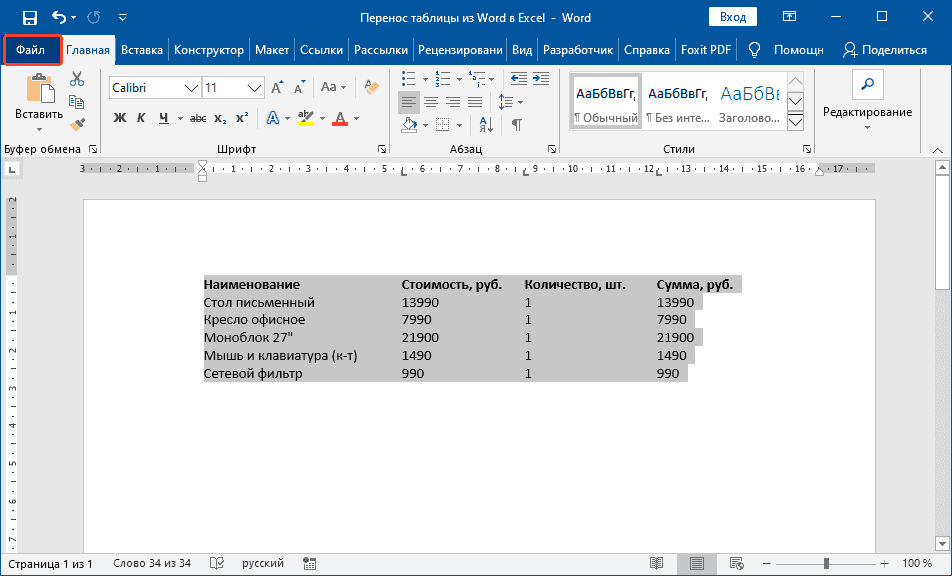Toggle paragraph marks display (¶)

coord(516,125)
